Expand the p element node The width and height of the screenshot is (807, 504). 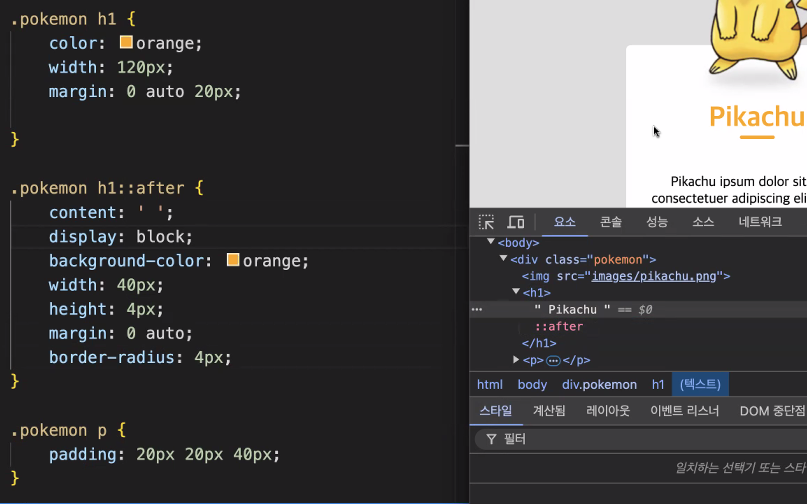516,359
